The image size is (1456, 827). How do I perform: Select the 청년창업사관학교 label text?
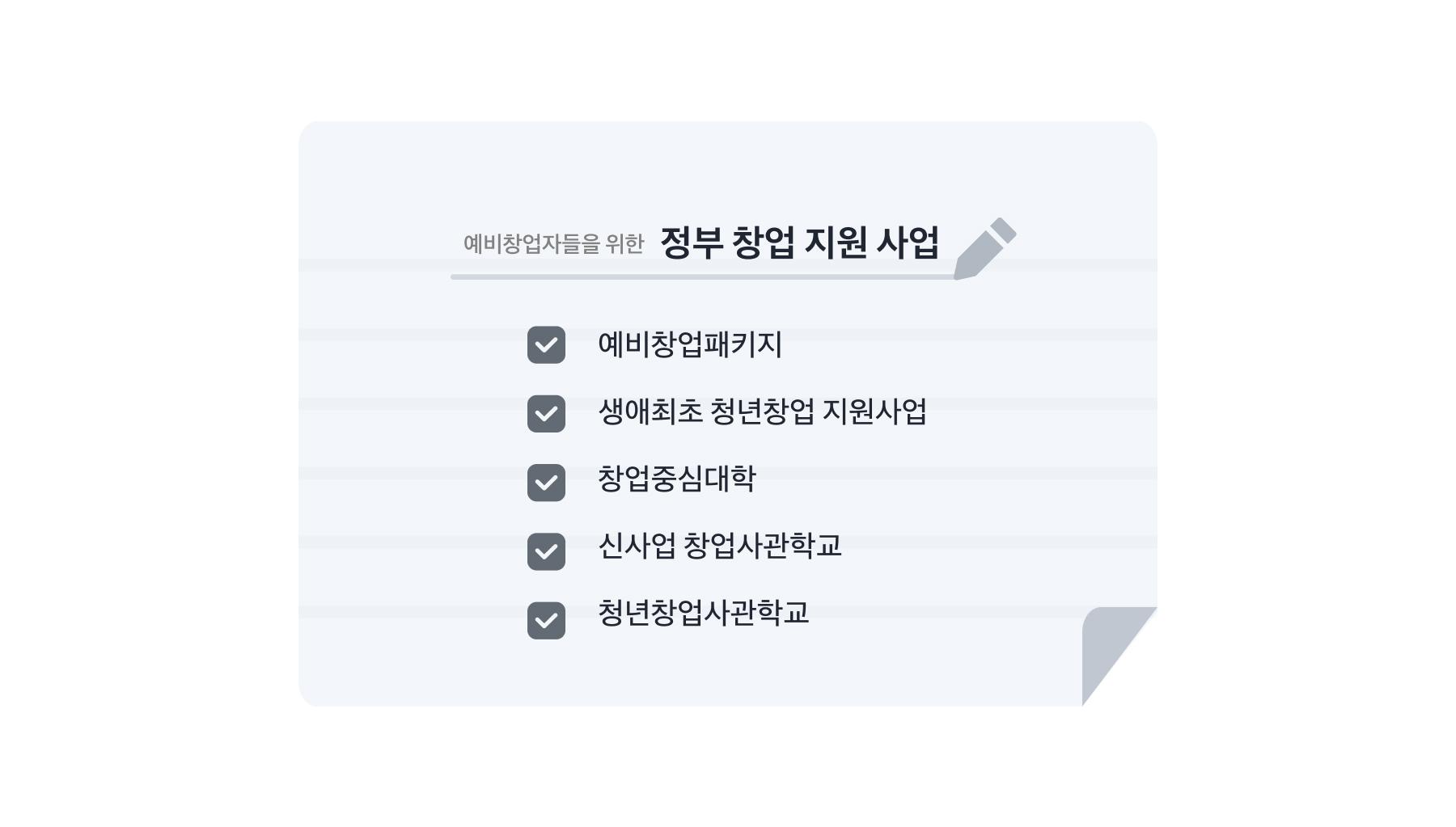(x=703, y=613)
